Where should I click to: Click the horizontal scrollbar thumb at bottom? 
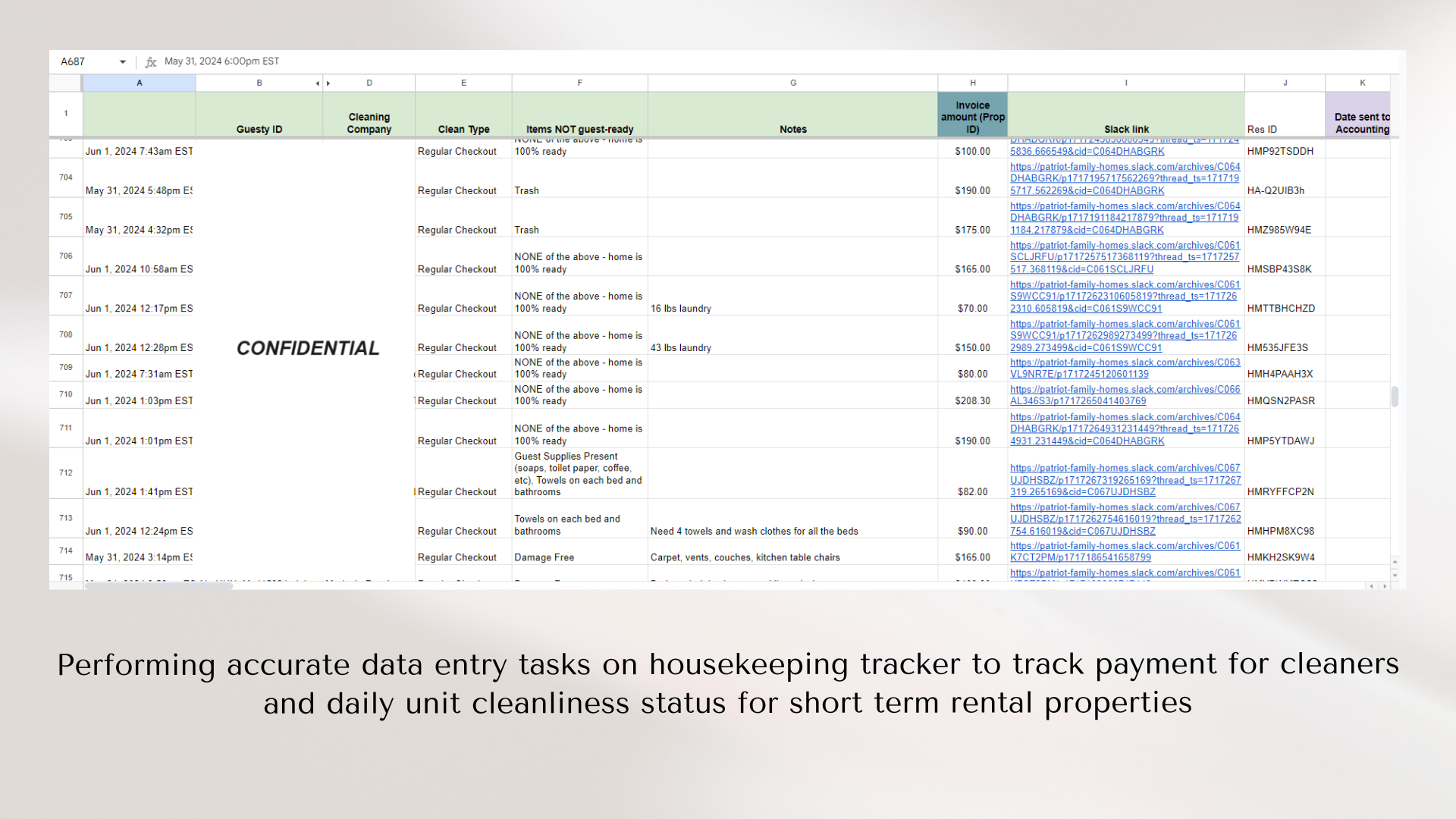click(158, 585)
